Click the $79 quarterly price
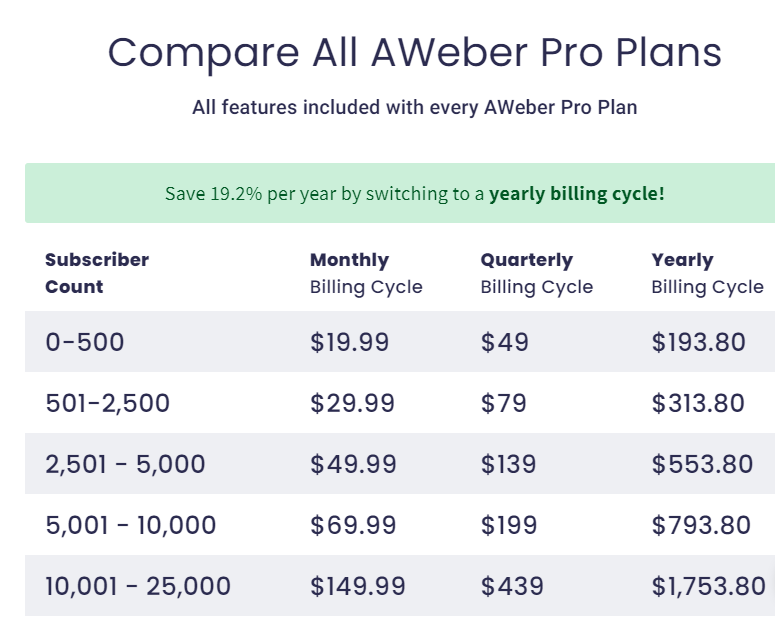The image size is (775, 621). [504, 403]
